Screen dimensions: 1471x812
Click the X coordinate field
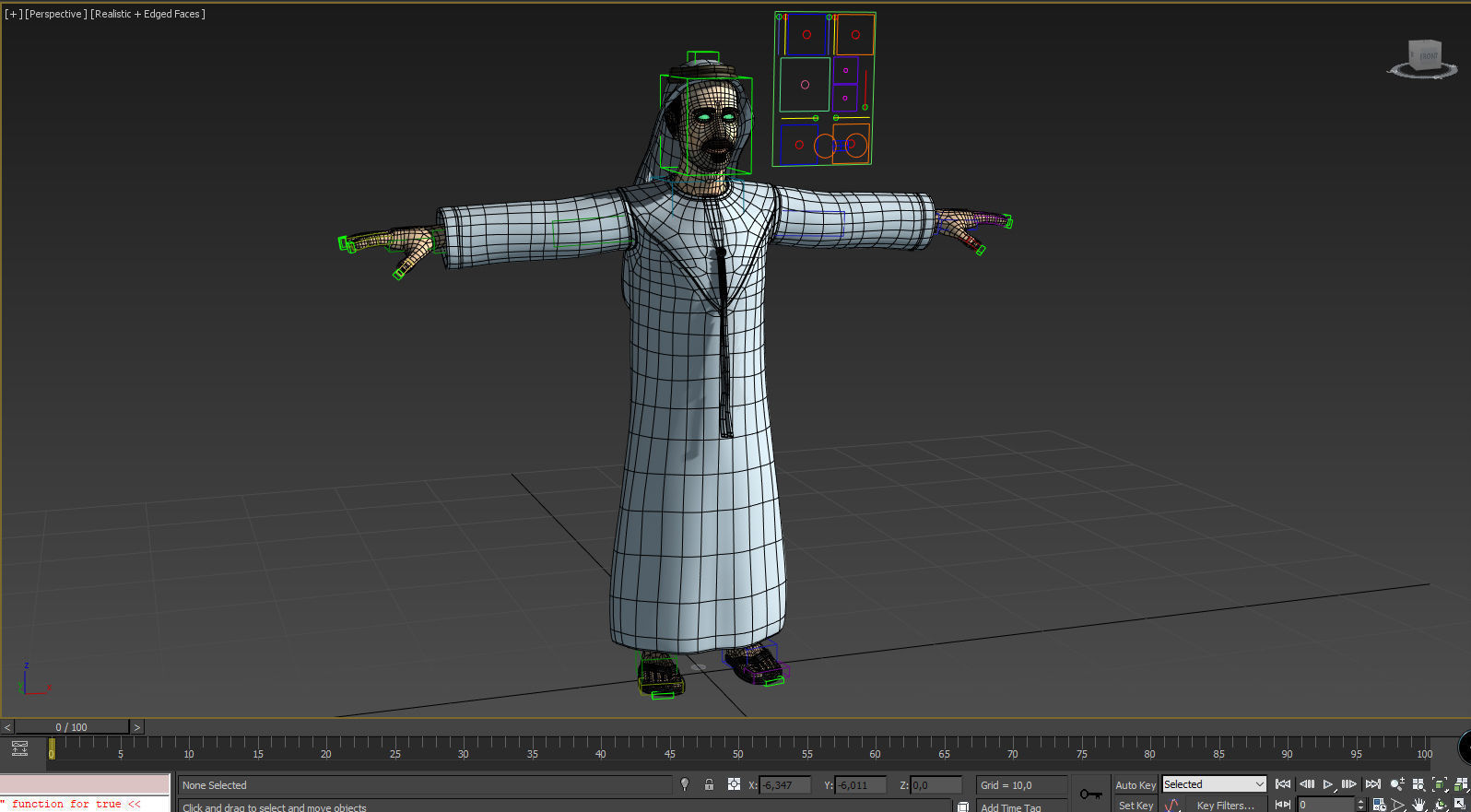click(785, 785)
